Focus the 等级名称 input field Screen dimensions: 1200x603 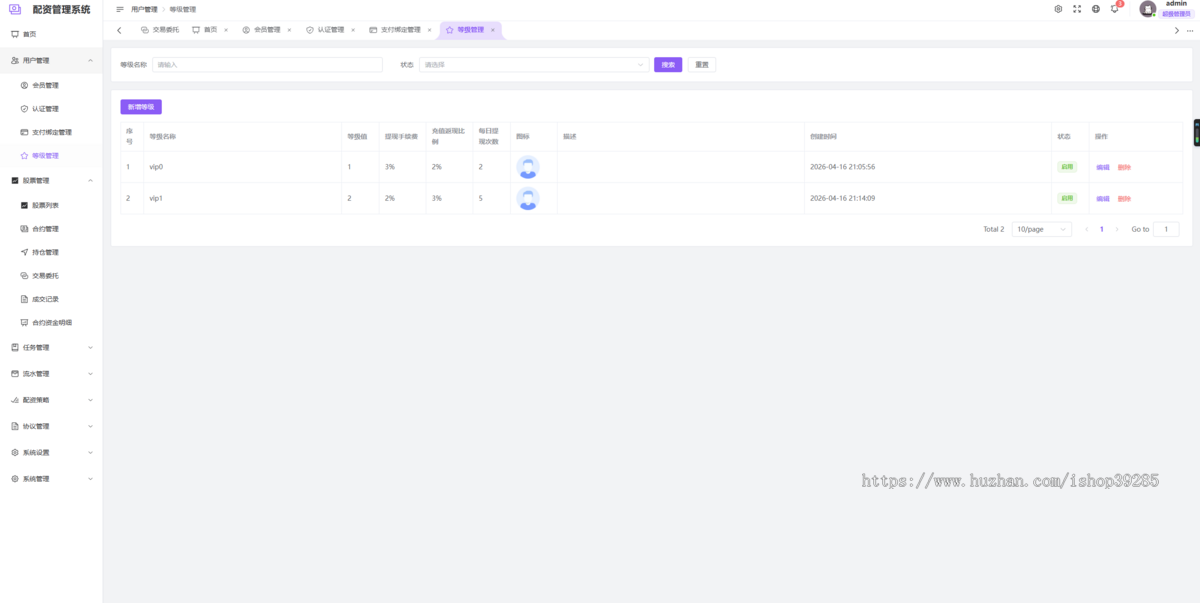coord(267,65)
